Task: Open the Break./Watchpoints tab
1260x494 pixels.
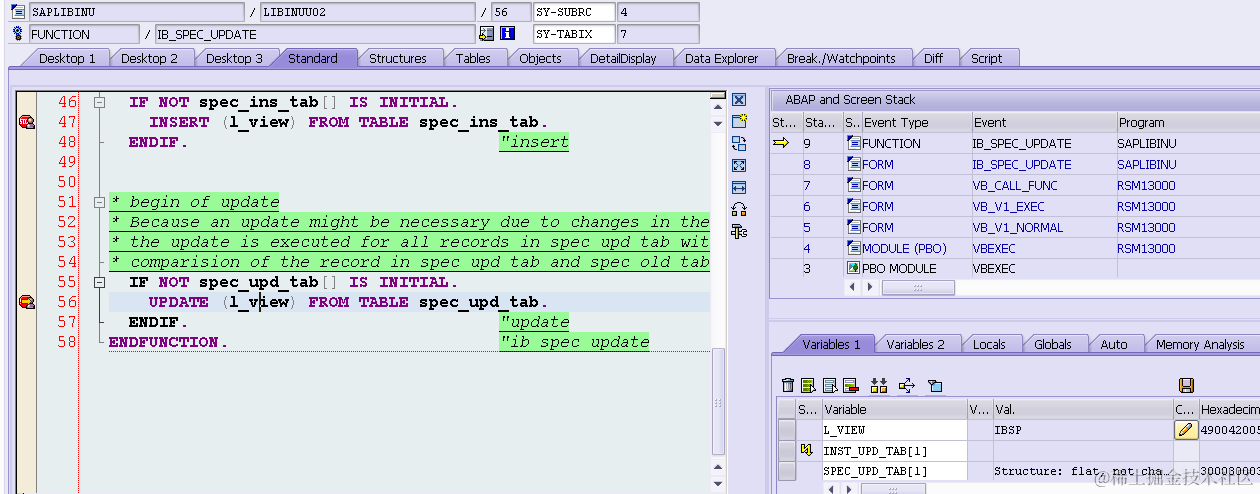Action: pos(841,58)
